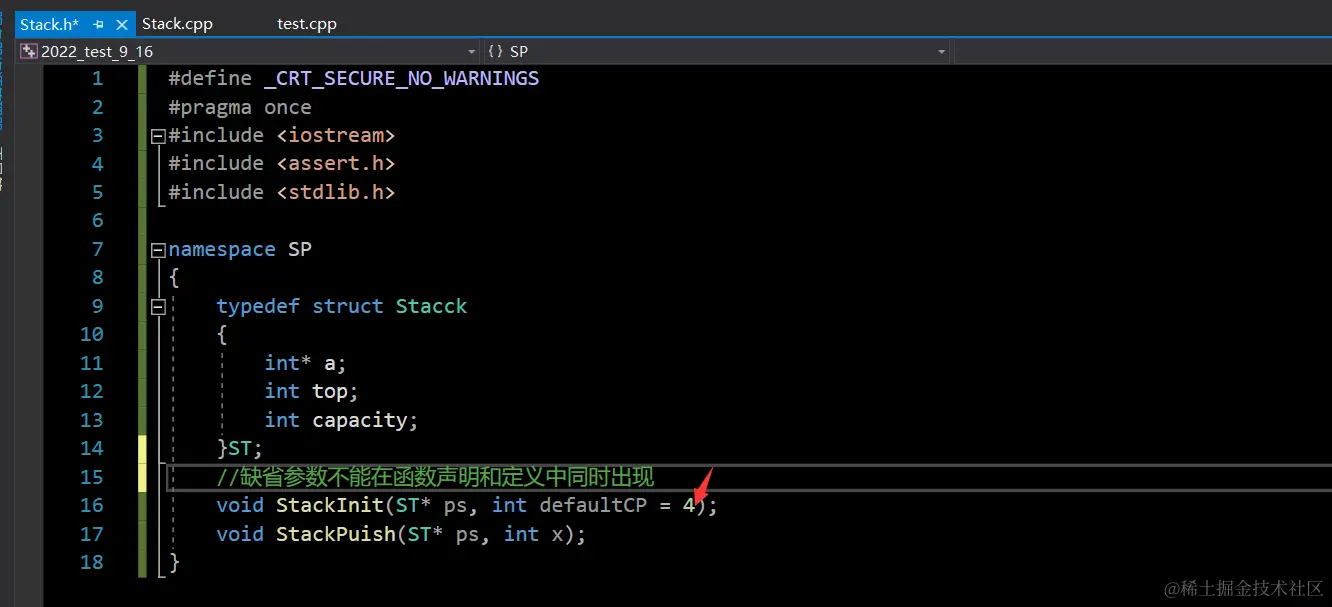Collapse the namespace SP code block

[157, 249]
